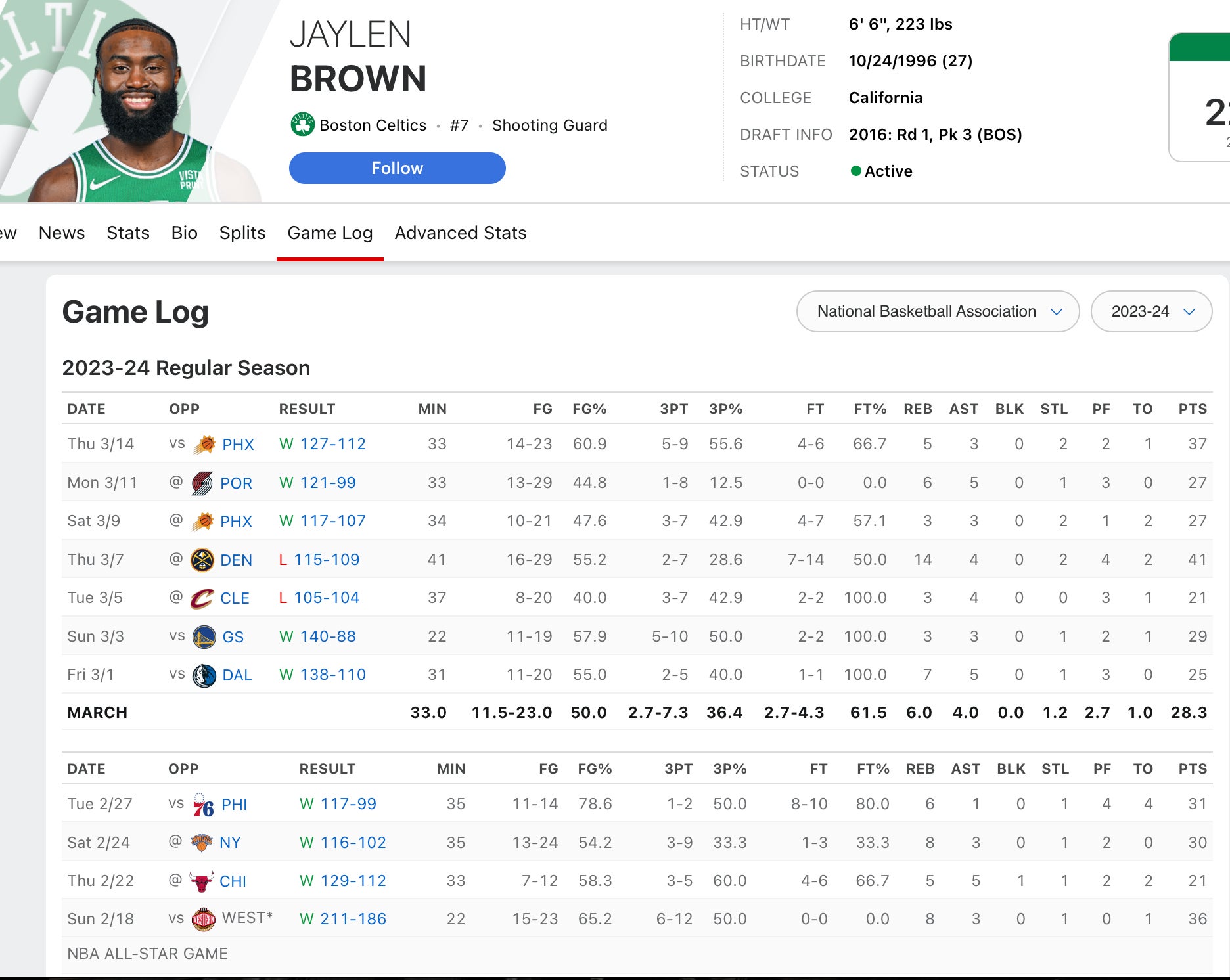Open the 211-186 All-Star result link
Screen dimensions: 1230x980
click(353, 919)
